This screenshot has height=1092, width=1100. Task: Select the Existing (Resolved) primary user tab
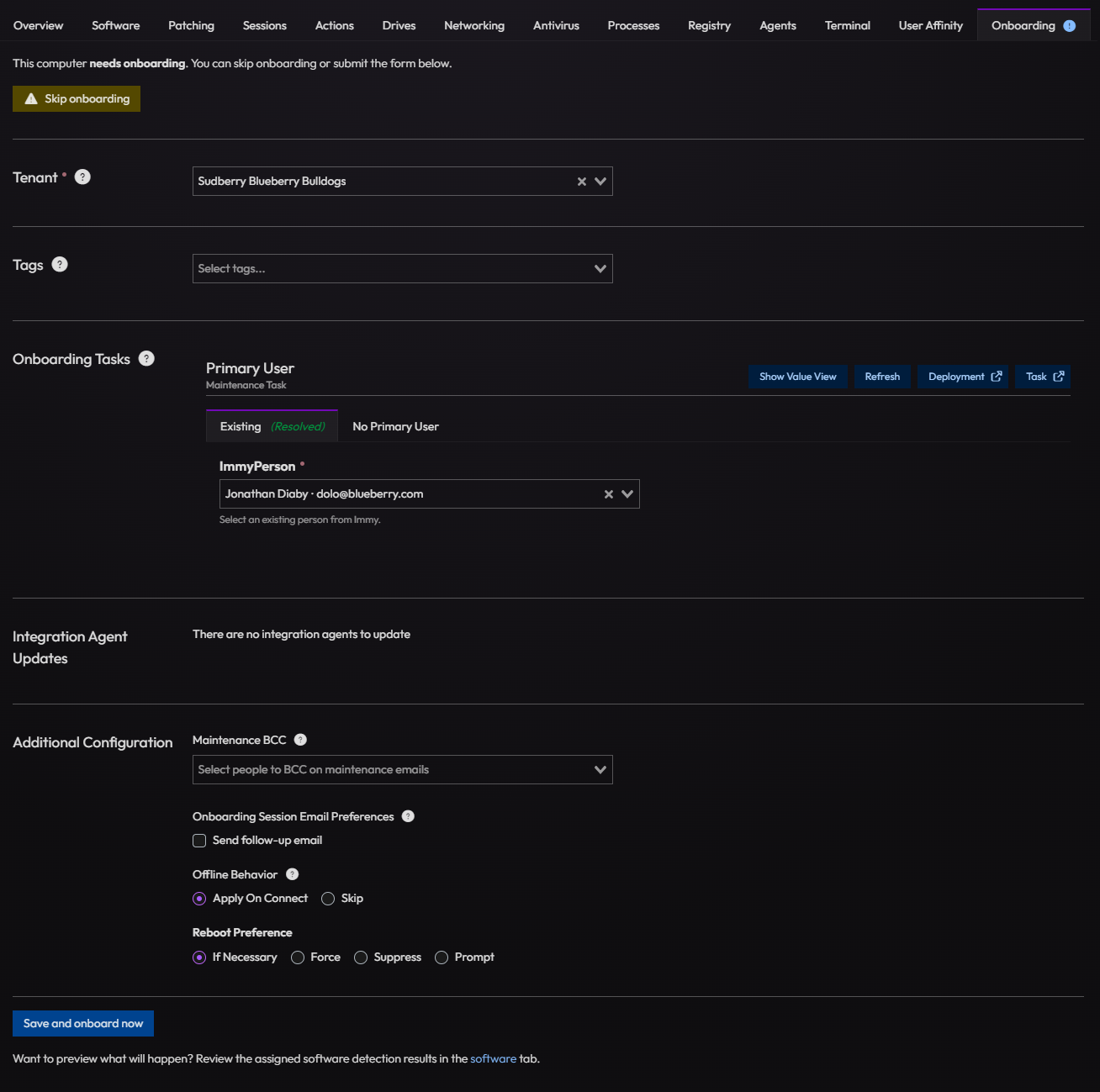(x=272, y=426)
